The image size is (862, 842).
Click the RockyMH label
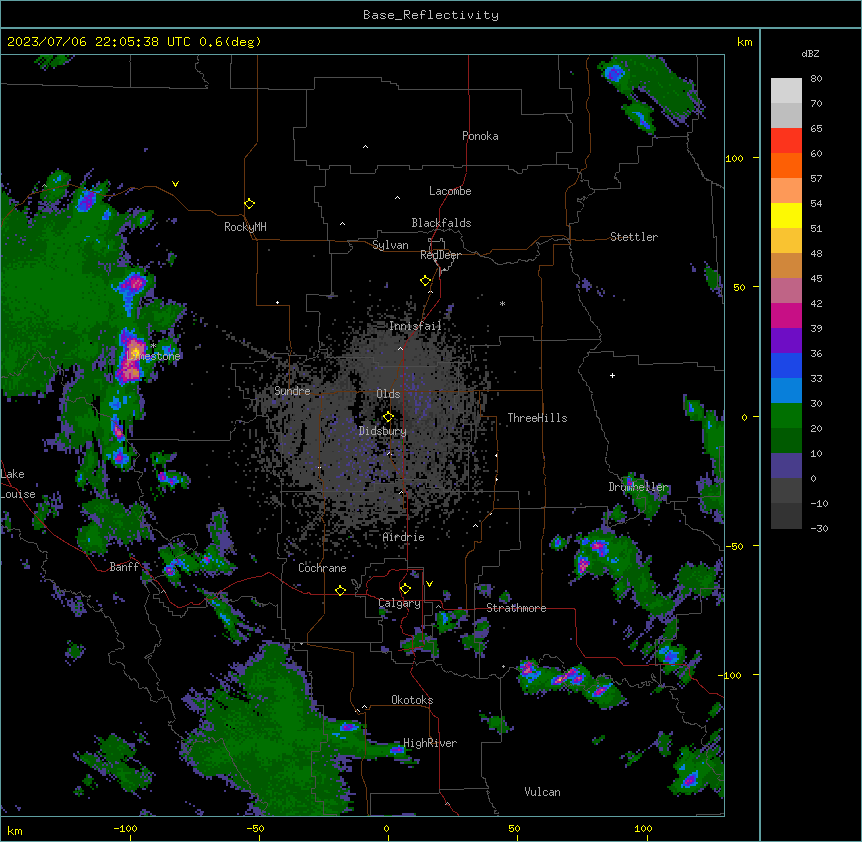[x=245, y=227]
